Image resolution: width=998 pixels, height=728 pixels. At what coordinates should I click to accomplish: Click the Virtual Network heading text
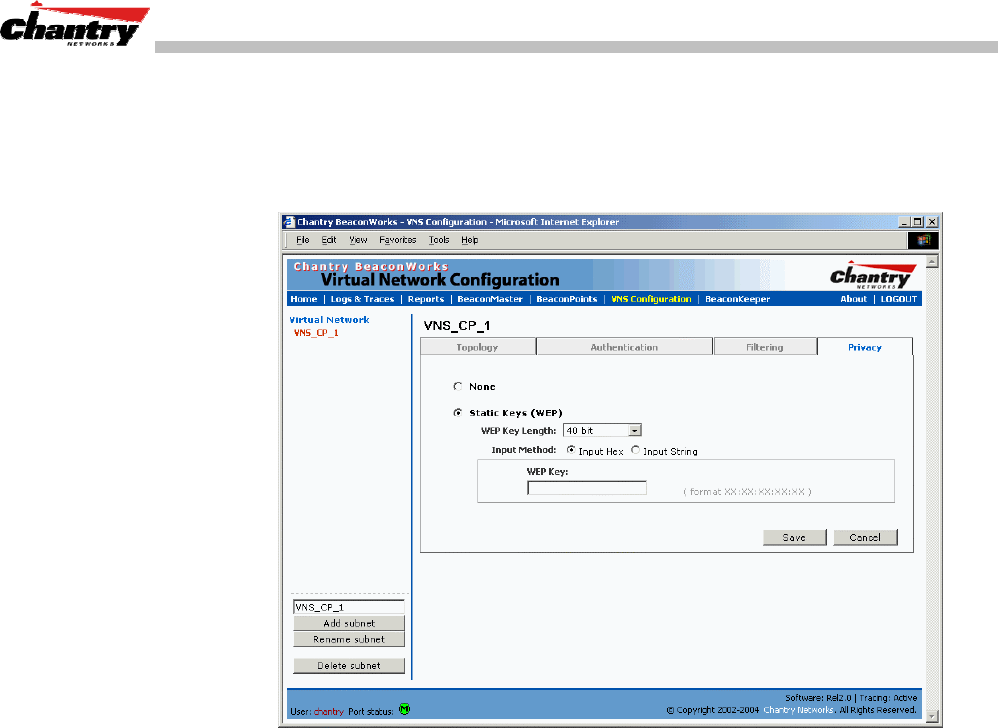coord(329,319)
